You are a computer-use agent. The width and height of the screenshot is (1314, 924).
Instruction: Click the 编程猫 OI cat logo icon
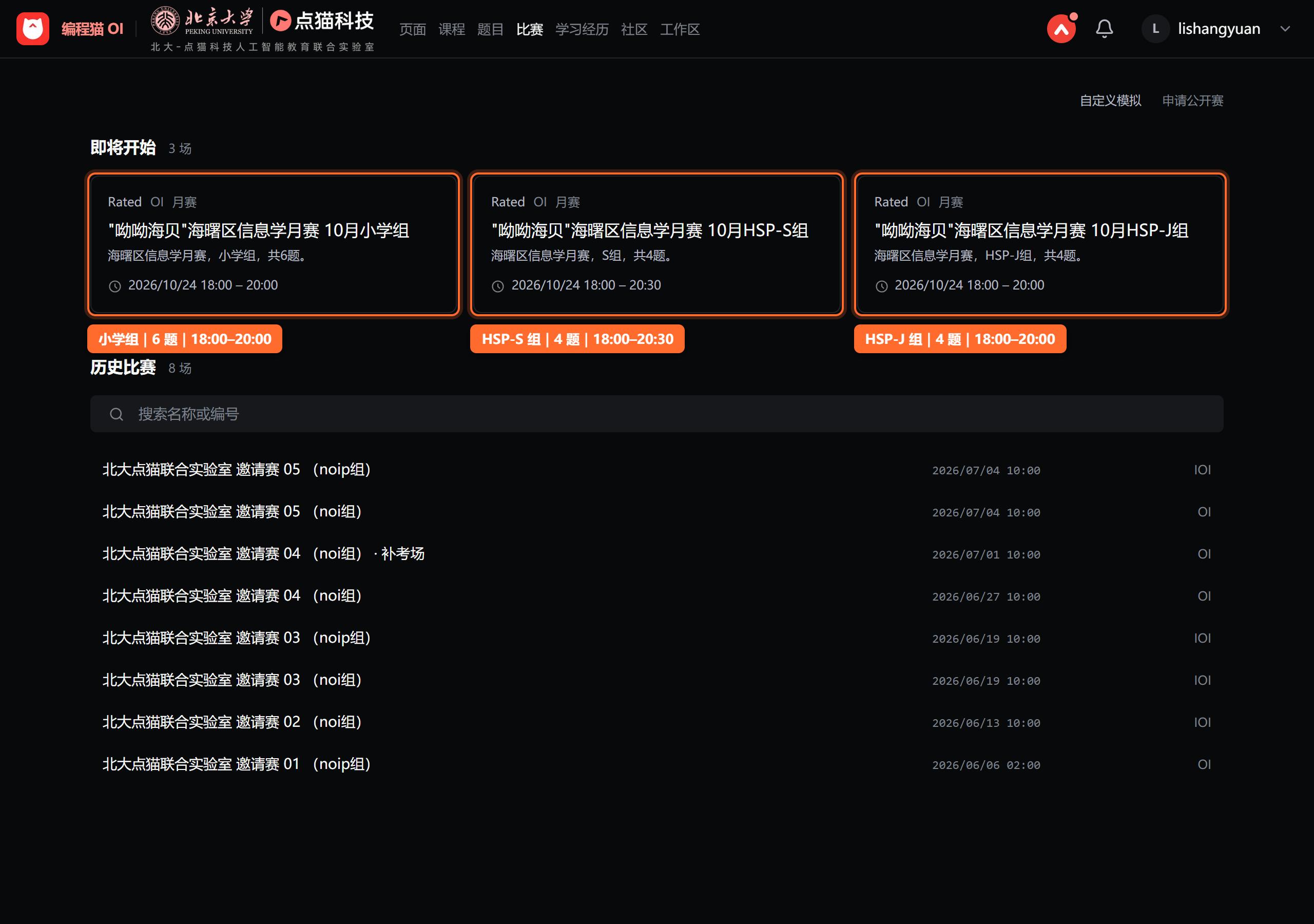pos(33,29)
